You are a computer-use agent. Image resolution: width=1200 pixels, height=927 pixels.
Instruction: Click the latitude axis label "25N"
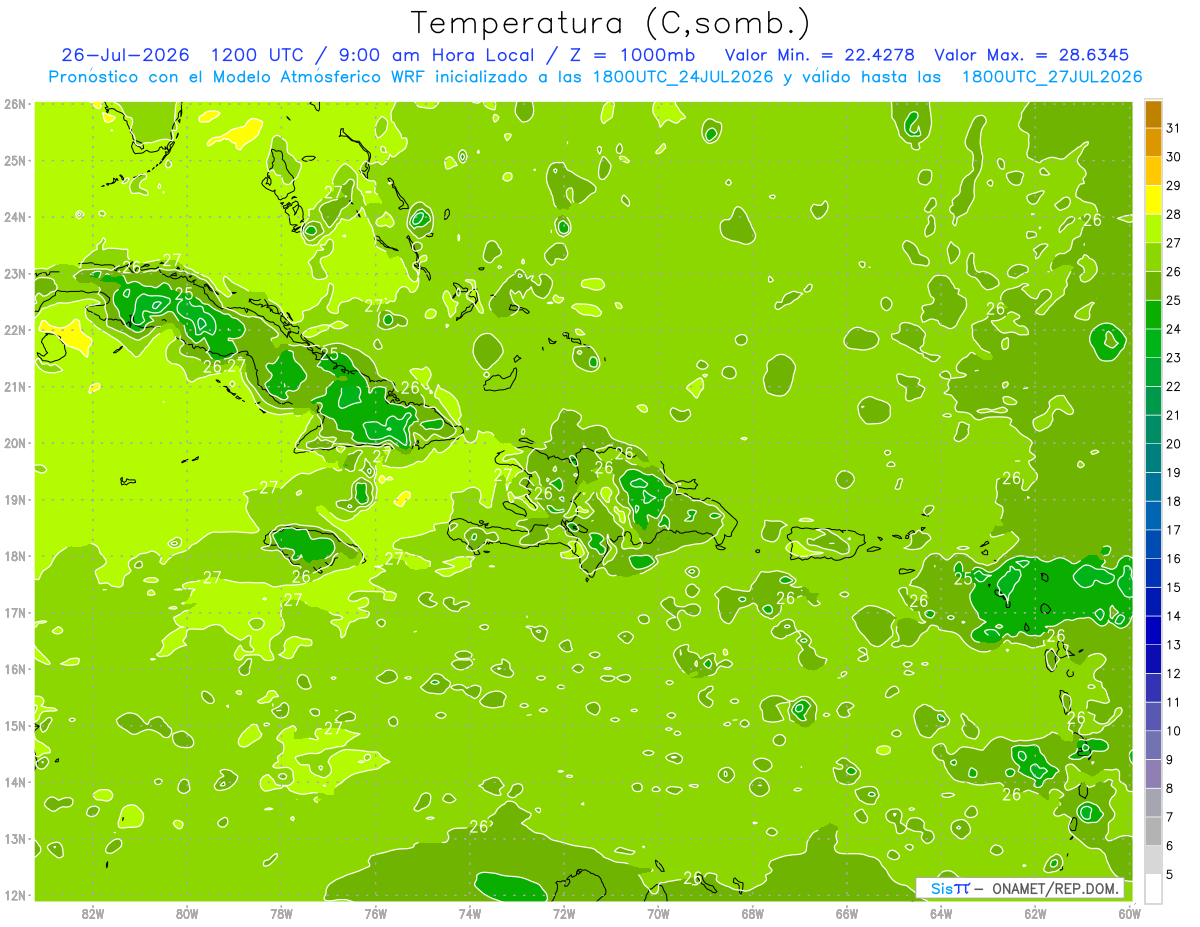(x=15, y=160)
